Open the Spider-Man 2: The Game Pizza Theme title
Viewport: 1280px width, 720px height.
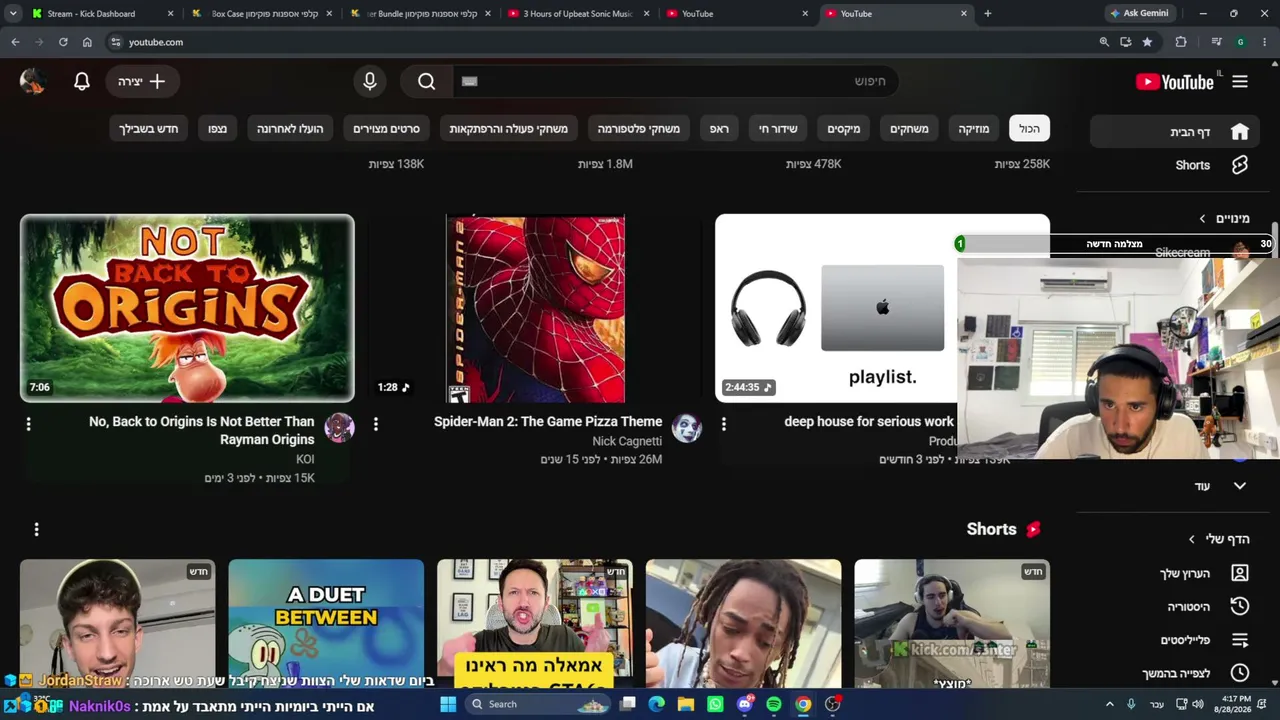point(548,422)
